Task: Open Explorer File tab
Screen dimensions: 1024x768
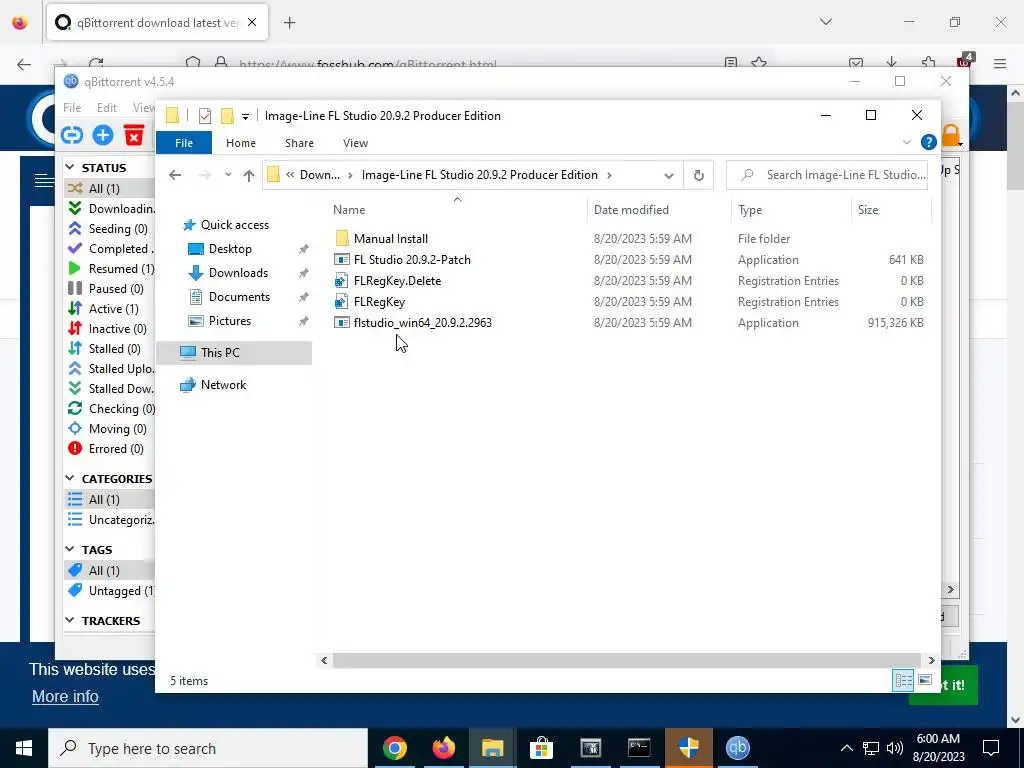Action: (x=184, y=143)
